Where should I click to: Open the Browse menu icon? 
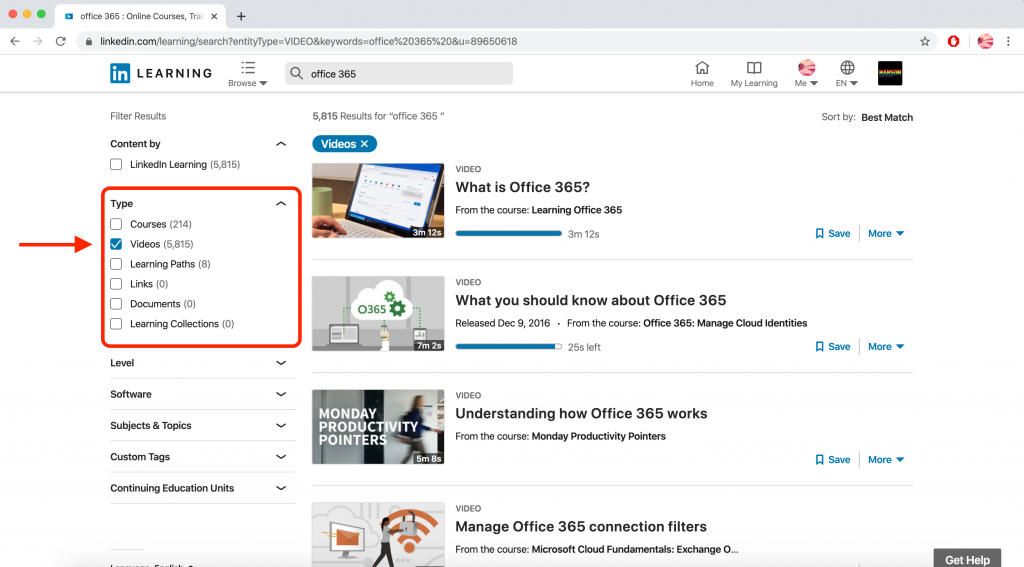tap(248, 68)
